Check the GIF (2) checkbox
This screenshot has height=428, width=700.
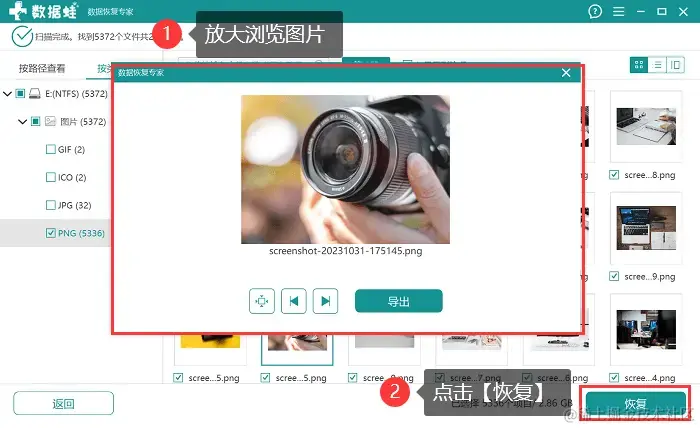pyautogui.click(x=51, y=149)
